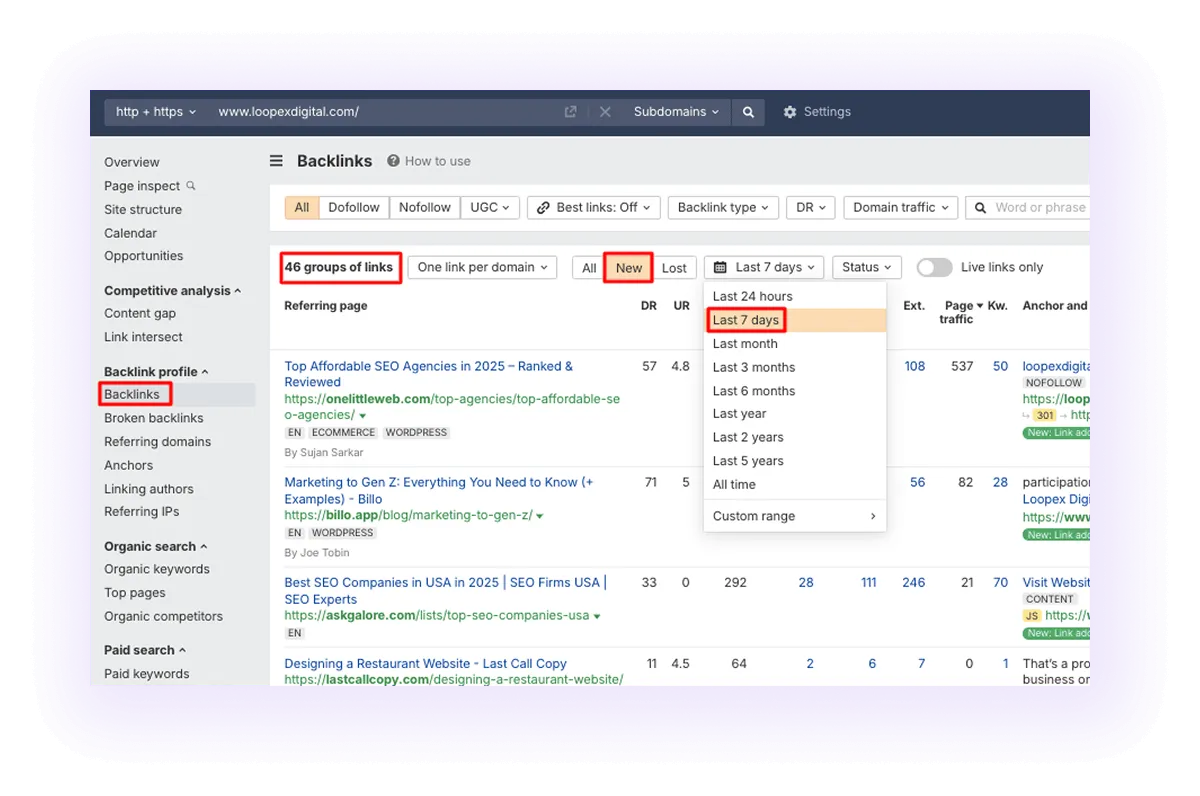Open the Subdomains dropdown
This screenshot has height=796, width=1200.
(x=676, y=112)
